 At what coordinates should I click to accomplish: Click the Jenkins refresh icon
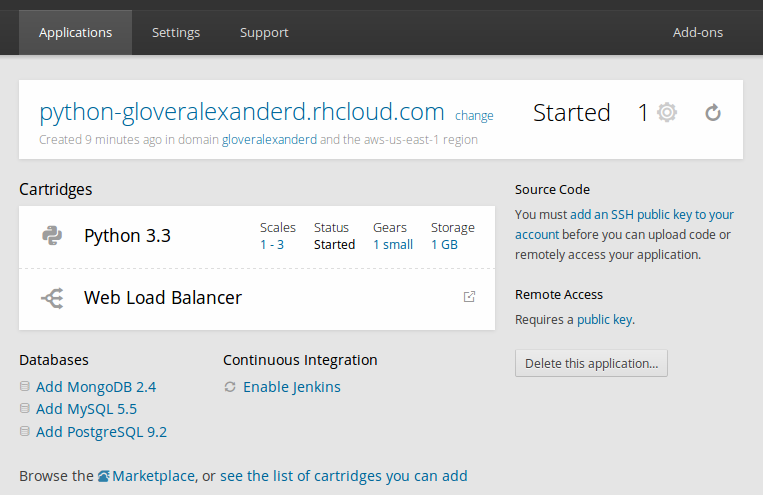230,387
